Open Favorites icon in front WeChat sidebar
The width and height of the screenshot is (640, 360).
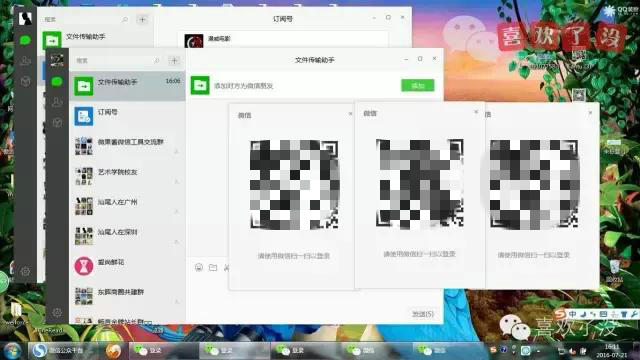(x=57, y=122)
